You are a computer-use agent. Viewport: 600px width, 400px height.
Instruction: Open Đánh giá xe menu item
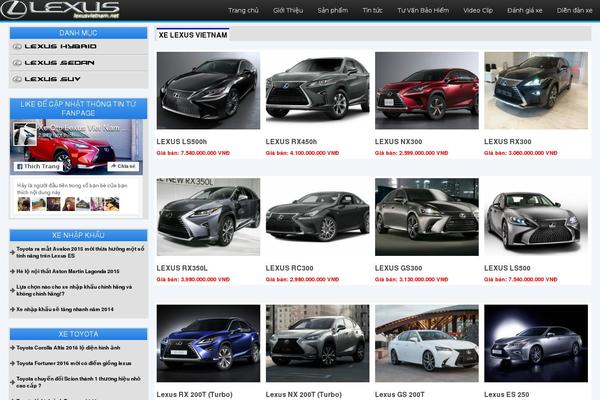point(525,10)
